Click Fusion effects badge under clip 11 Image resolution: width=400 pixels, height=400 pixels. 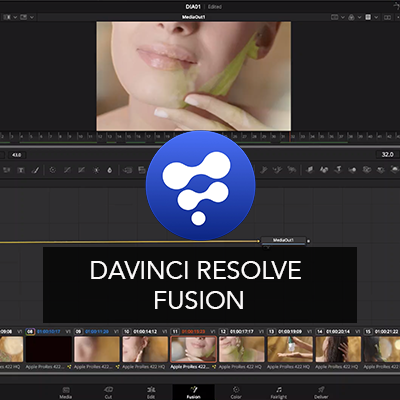tap(214, 367)
